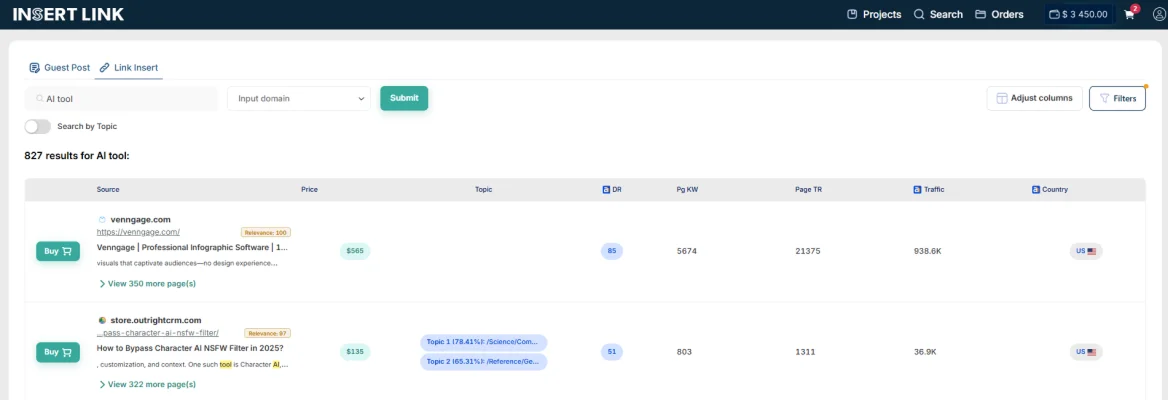Viewport: 1168px width, 400px height.
Task: Click the DR column header icon
Action: pos(606,189)
